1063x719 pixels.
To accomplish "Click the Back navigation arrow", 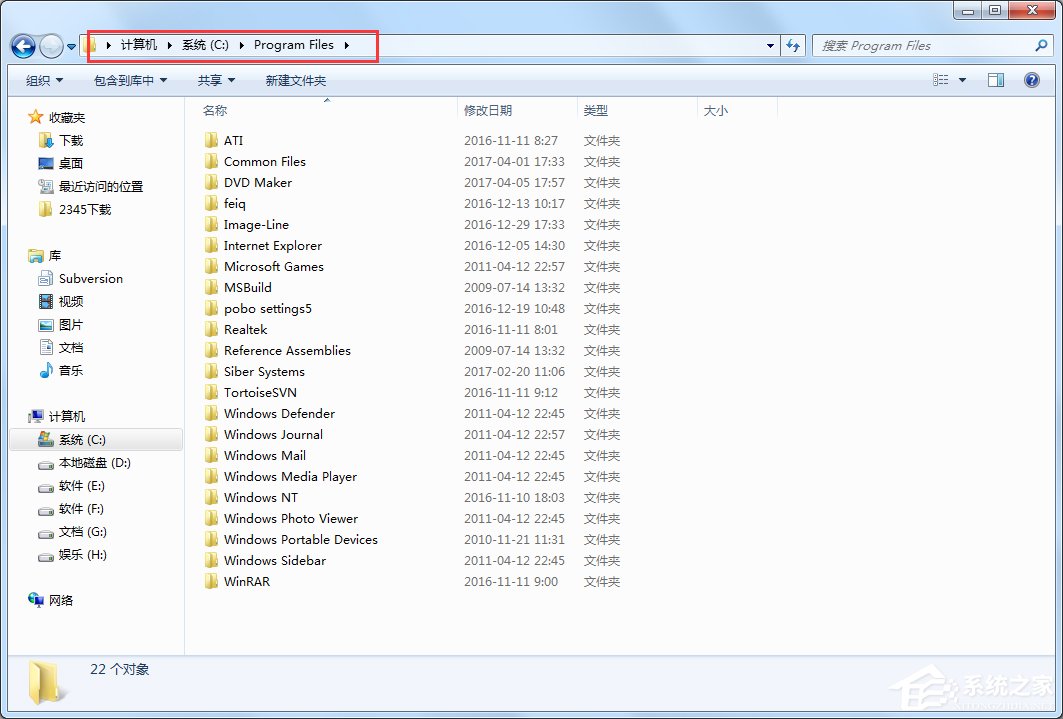I will pyautogui.click(x=22, y=46).
